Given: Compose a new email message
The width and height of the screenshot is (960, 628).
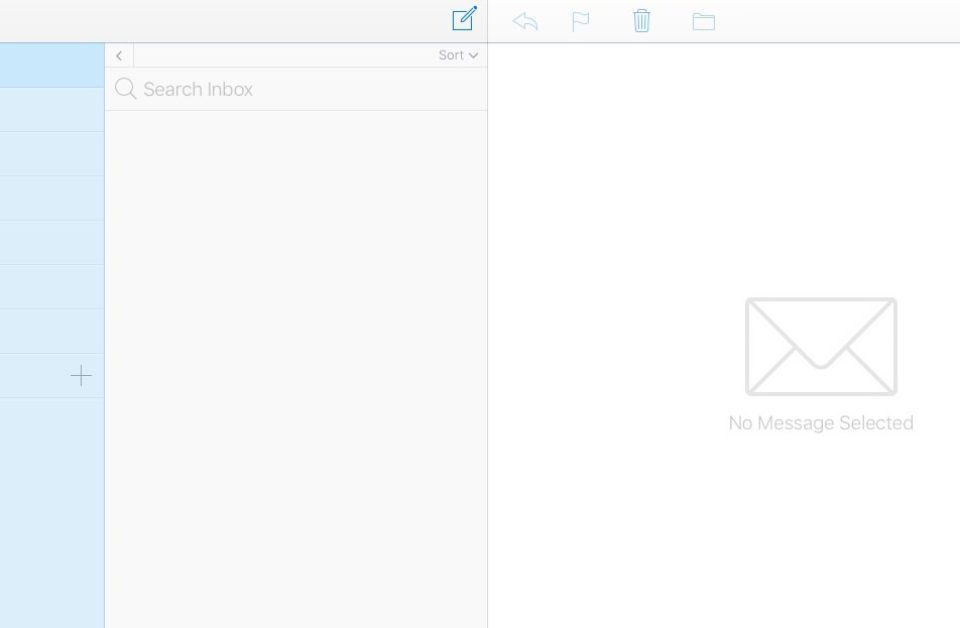Looking at the screenshot, I should pyautogui.click(x=464, y=18).
